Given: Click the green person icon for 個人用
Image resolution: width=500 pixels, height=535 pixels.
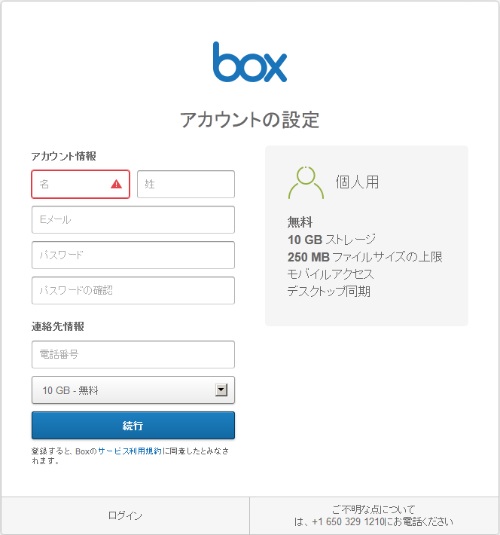Looking at the screenshot, I should [306, 183].
